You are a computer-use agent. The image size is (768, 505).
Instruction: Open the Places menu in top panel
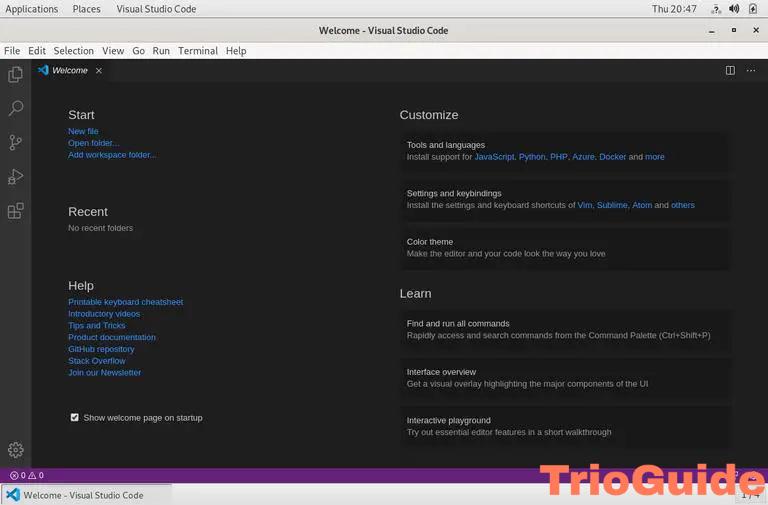[x=86, y=9]
